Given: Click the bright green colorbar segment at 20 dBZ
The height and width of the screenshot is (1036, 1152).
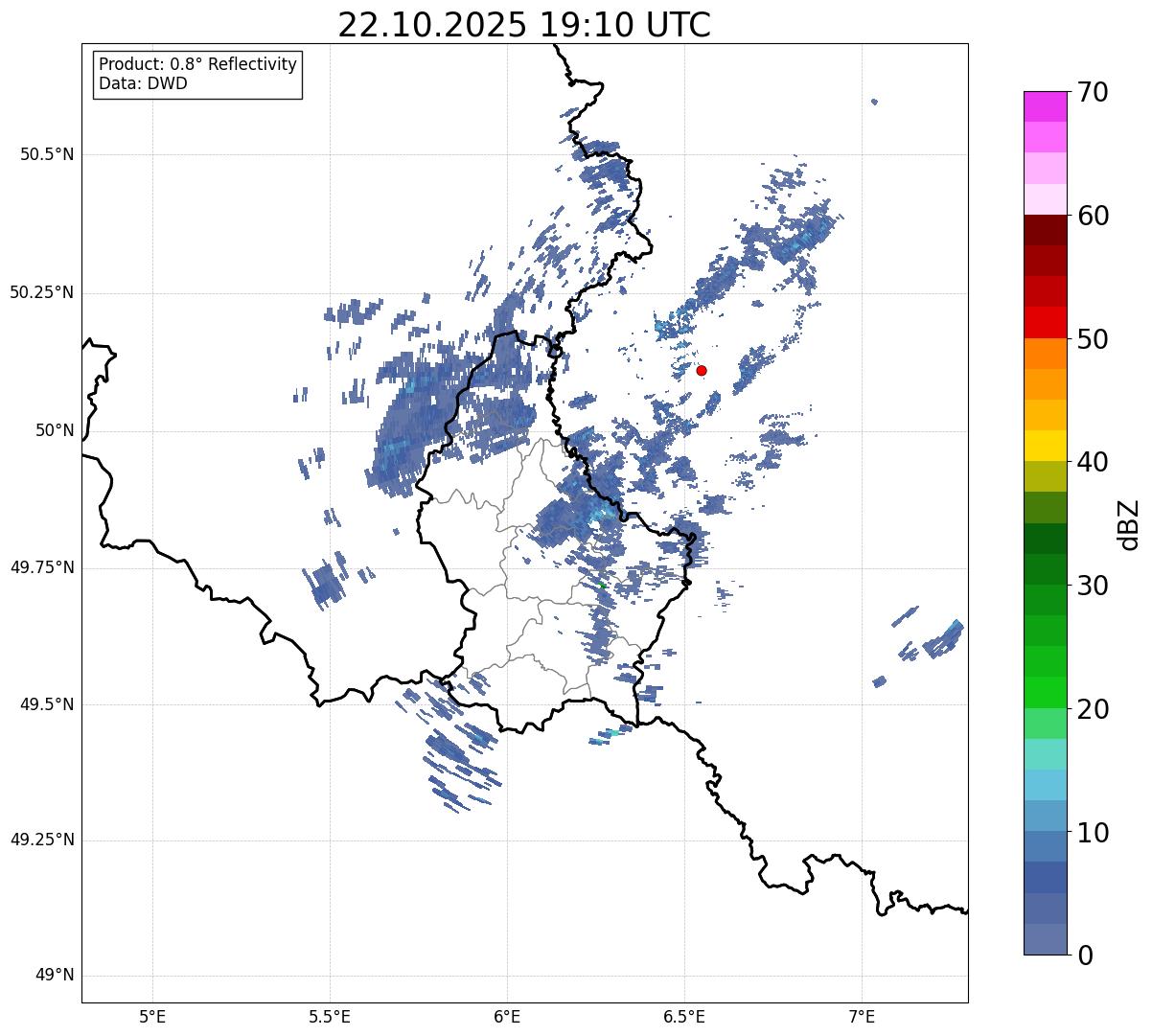Looking at the screenshot, I should pyautogui.click(x=1045, y=693).
